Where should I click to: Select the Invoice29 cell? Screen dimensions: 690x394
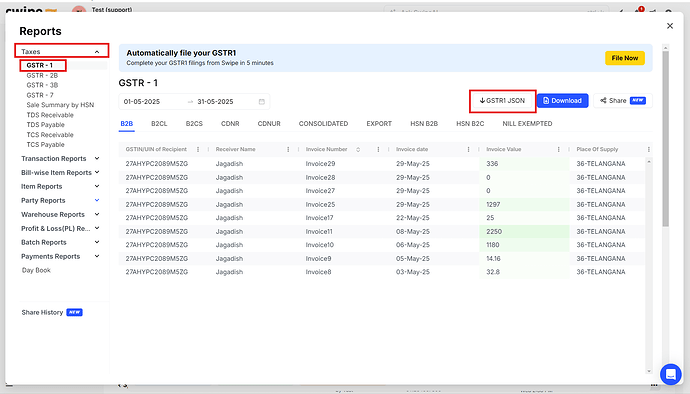coord(320,164)
